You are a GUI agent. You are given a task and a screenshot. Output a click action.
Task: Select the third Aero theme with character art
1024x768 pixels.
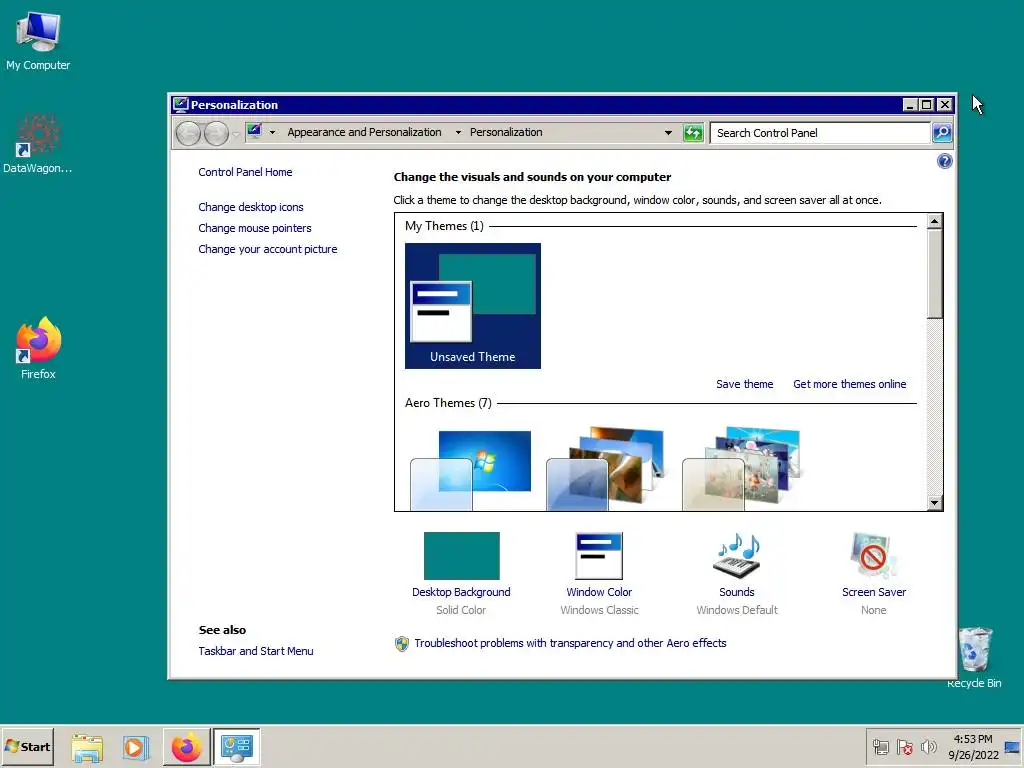742,469
